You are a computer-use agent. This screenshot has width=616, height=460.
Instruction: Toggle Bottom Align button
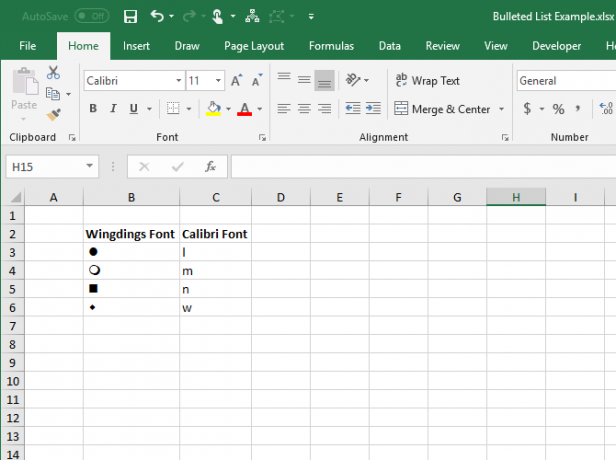(x=324, y=81)
